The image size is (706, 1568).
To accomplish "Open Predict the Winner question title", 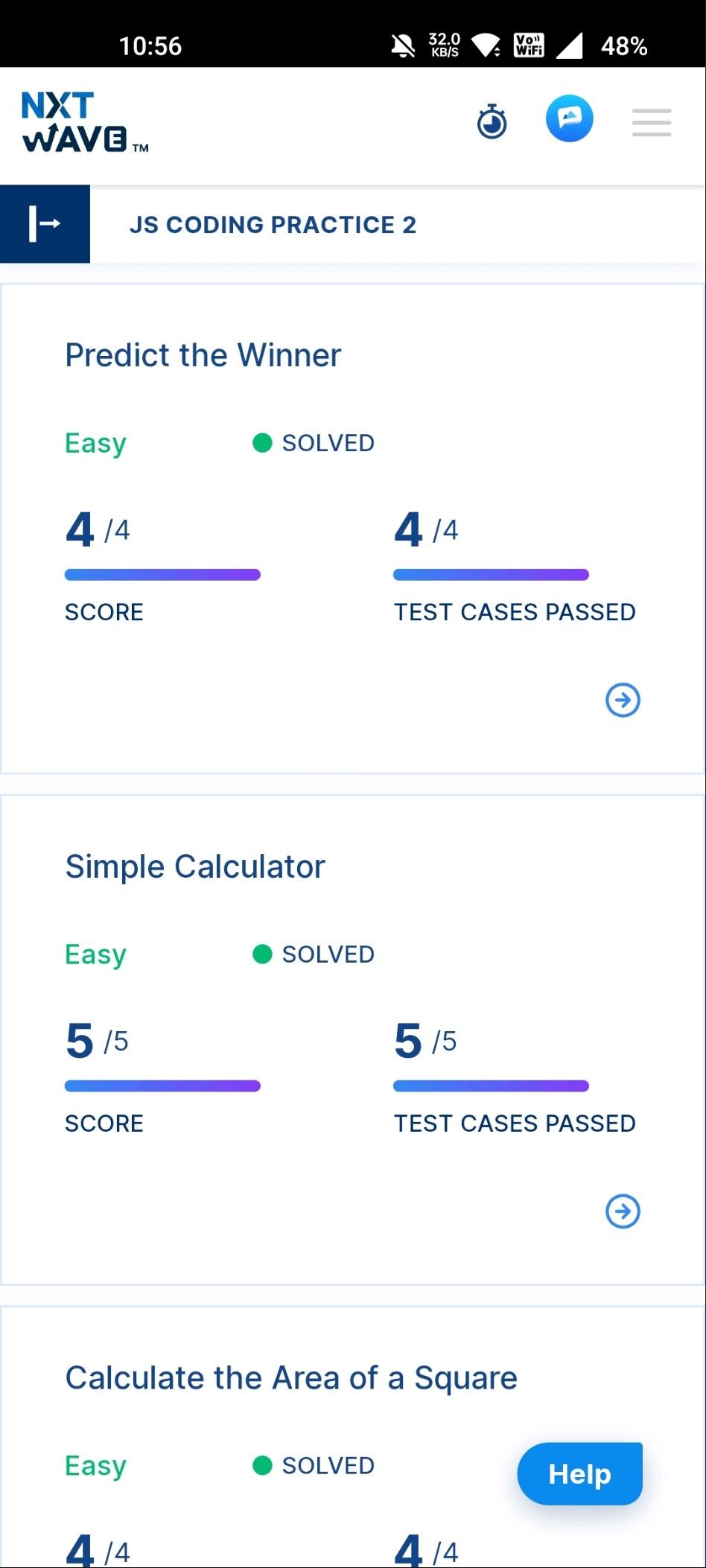I will [x=203, y=355].
